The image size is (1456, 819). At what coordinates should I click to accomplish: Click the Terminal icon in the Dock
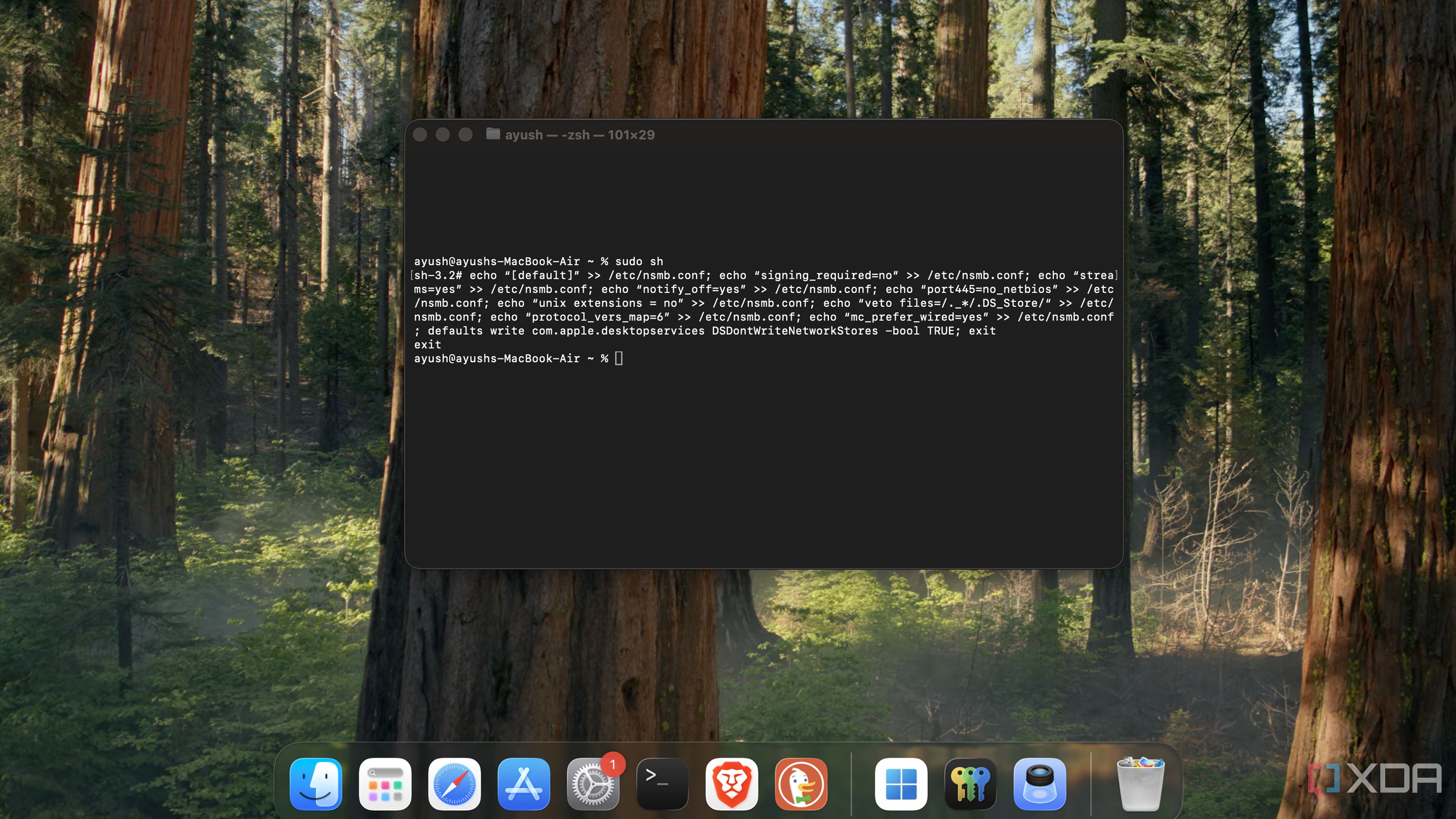[x=662, y=784]
